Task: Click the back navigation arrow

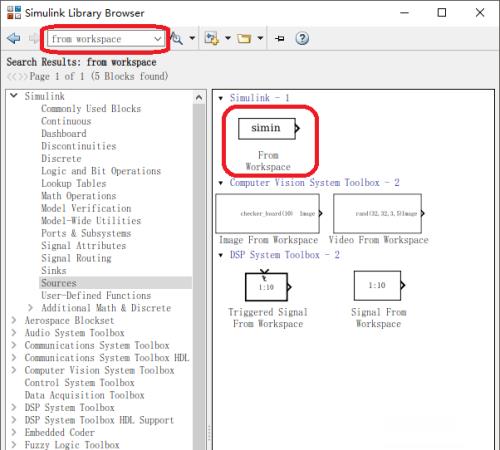Action: pos(14,38)
